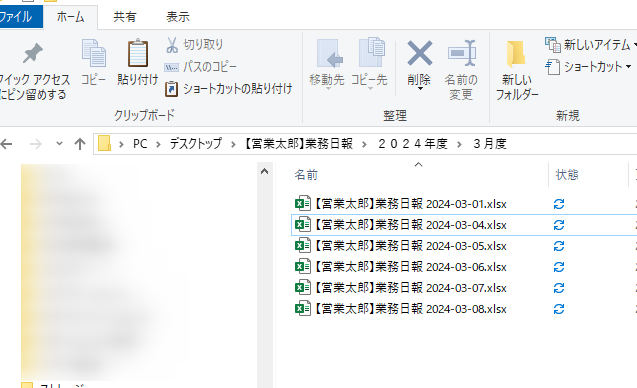Go back with the left arrow
This screenshot has width=637, height=388.
tap(6, 143)
